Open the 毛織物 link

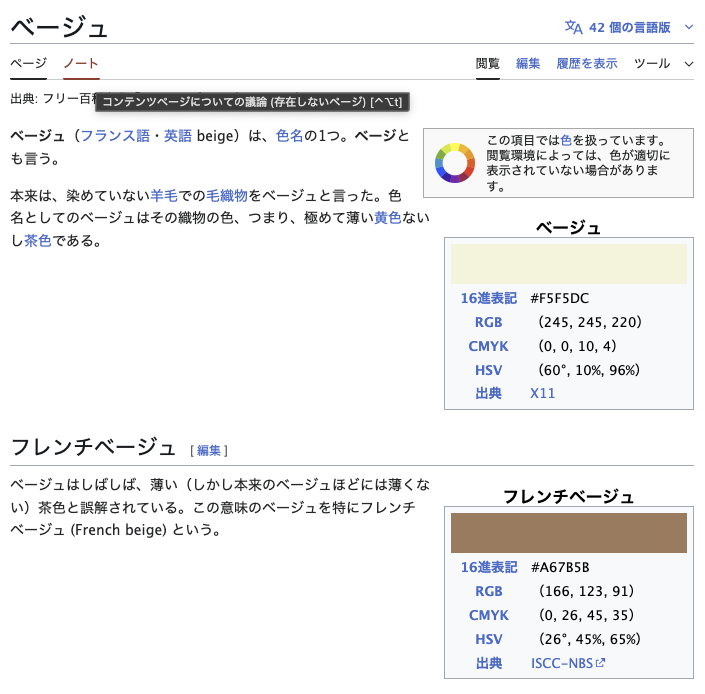click(x=227, y=194)
